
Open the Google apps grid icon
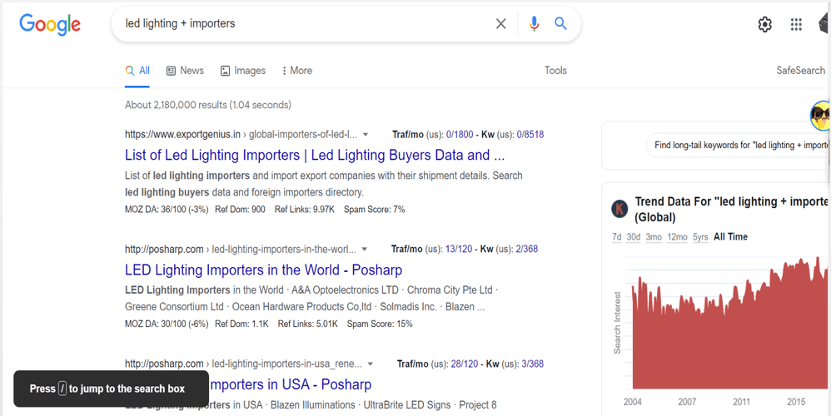pos(796,24)
